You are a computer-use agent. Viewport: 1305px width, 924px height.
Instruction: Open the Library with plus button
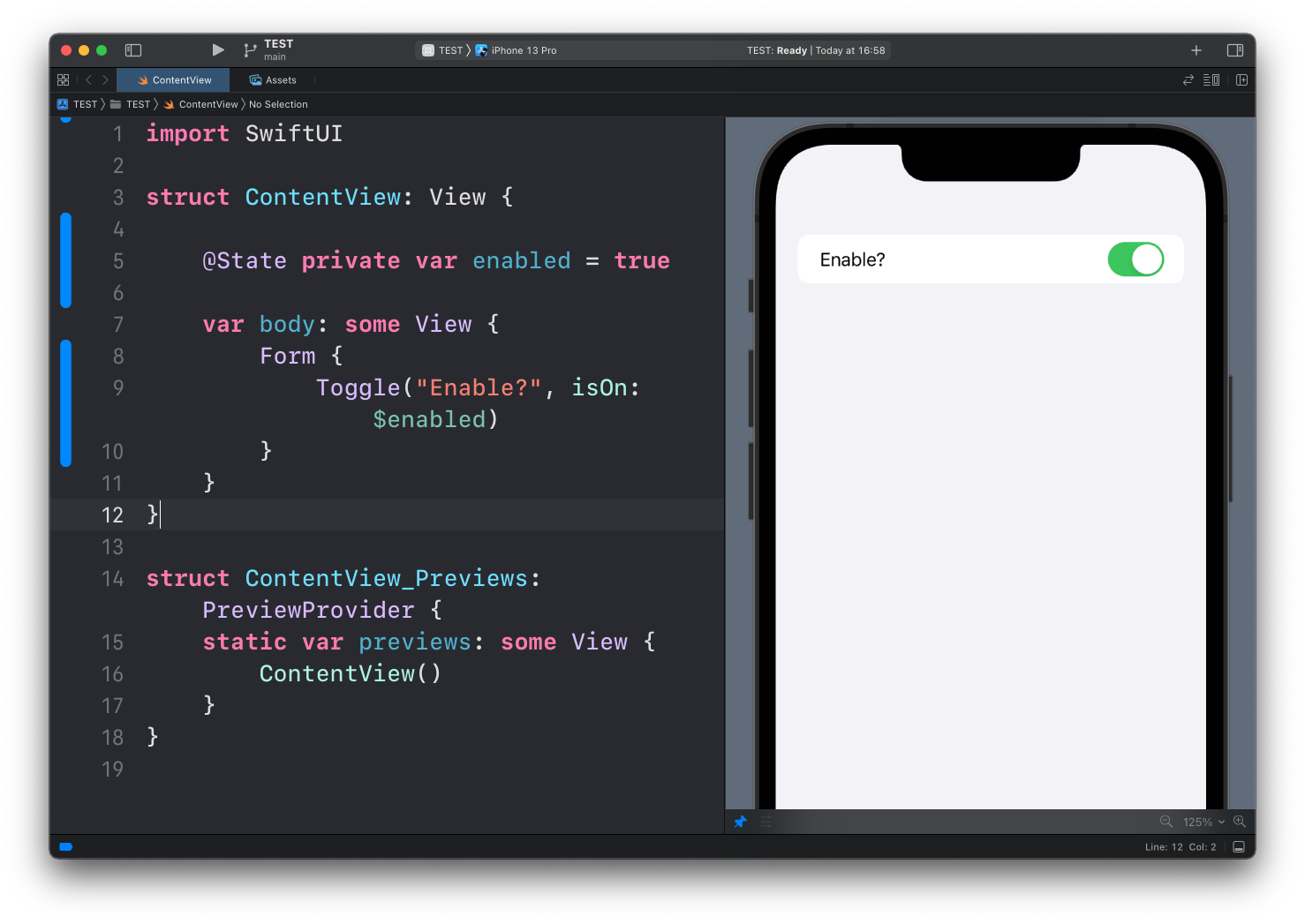tap(1196, 50)
